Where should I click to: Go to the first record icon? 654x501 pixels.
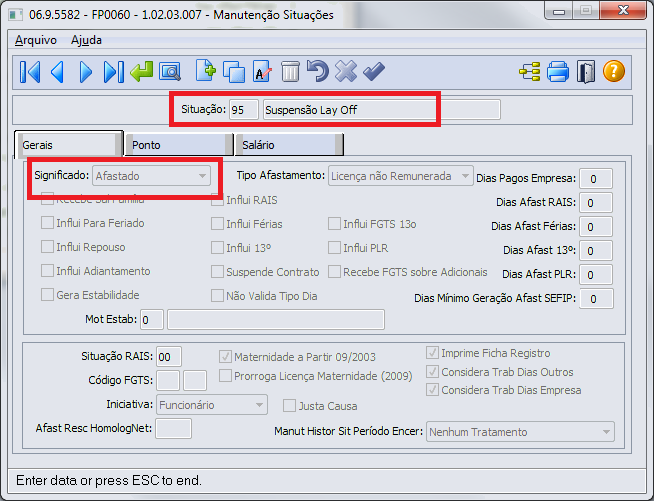(x=30, y=72)
